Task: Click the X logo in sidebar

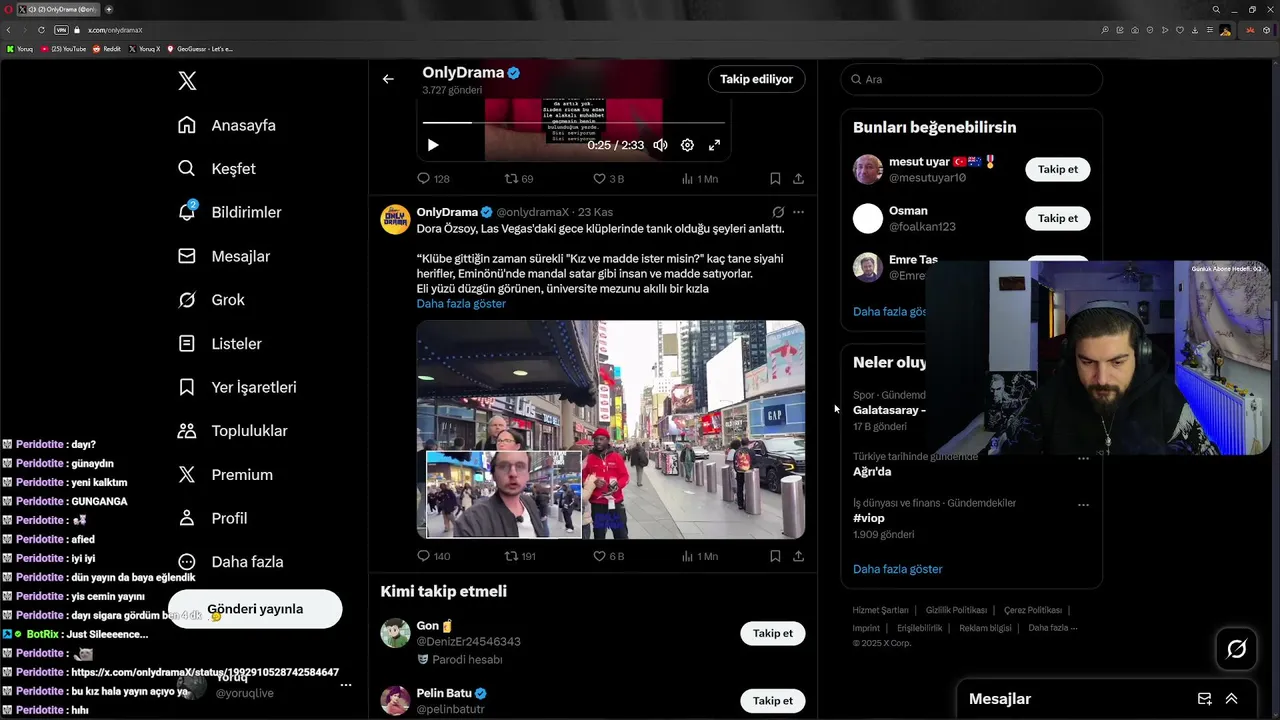Action: point(187,81)
